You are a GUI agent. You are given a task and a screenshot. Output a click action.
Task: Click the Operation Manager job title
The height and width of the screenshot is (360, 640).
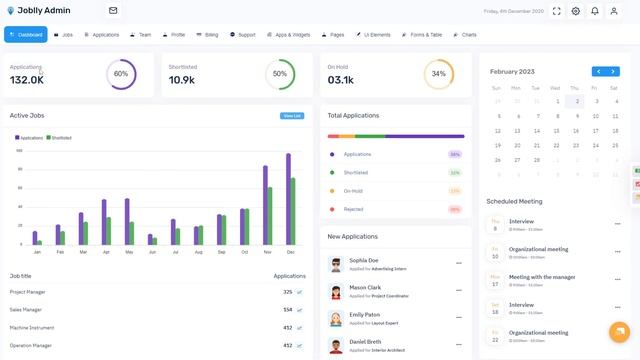pyautogui.click(x=31, y=346)
